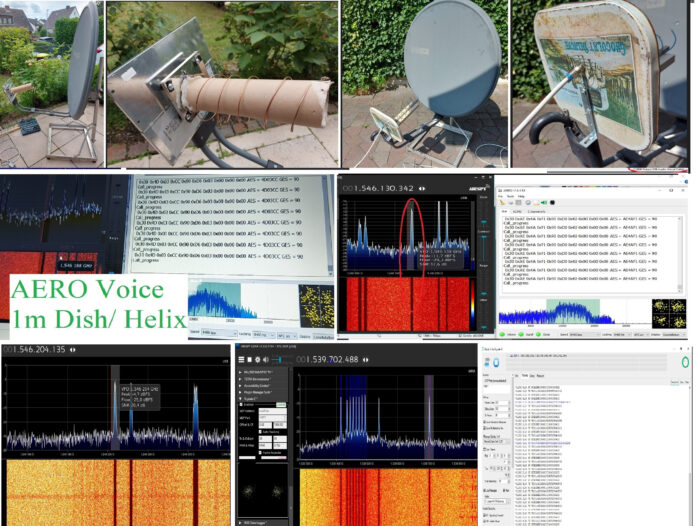The height and width of the screenshot is (526, 700).
Task: Click the vertical scrollbar of the decoder message list
Action: coord(690,455)
